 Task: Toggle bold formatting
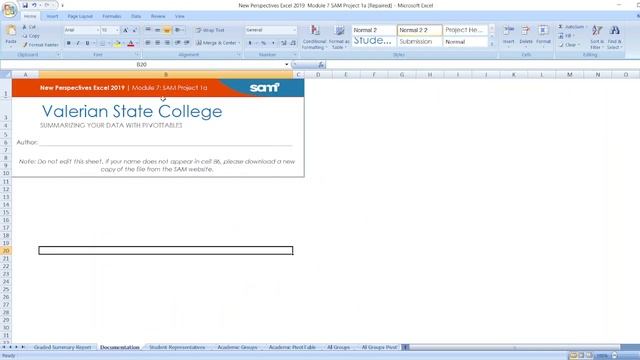[69, 43]
